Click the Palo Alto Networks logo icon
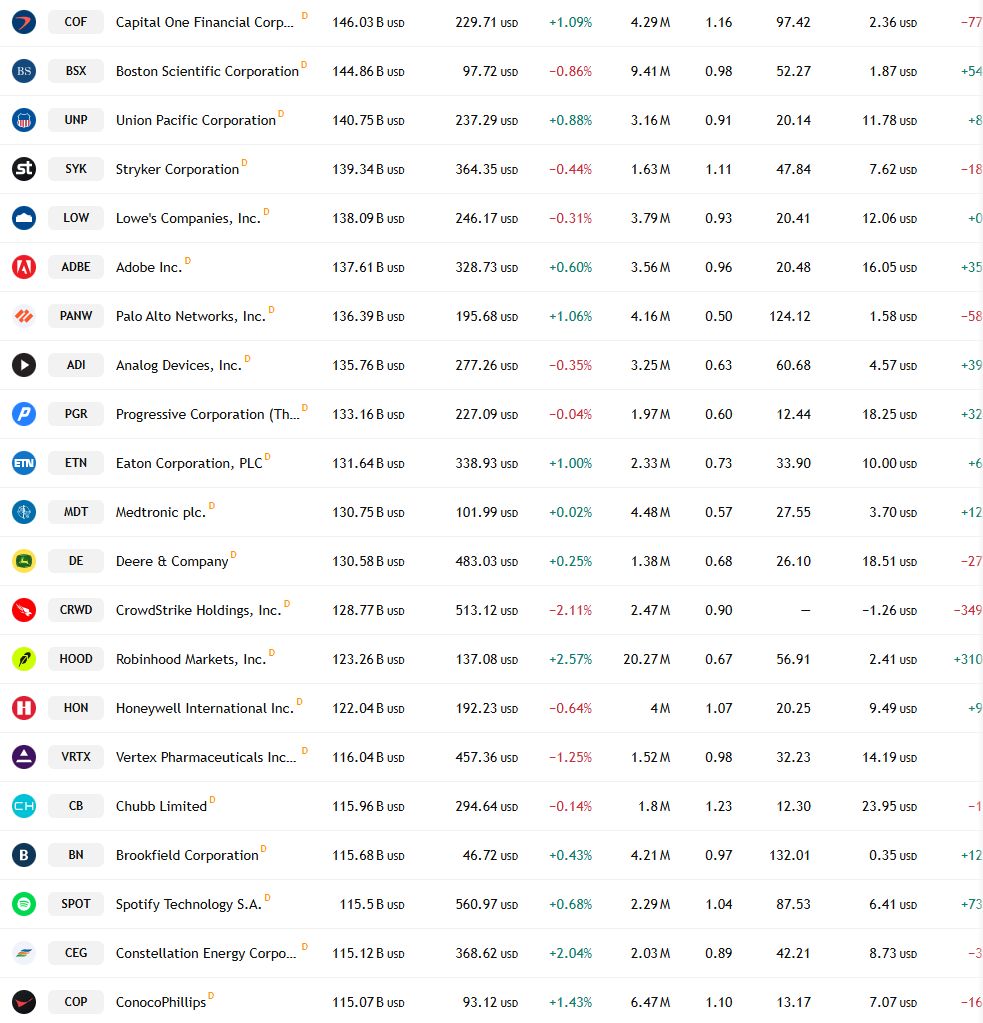 pos(24,316)
